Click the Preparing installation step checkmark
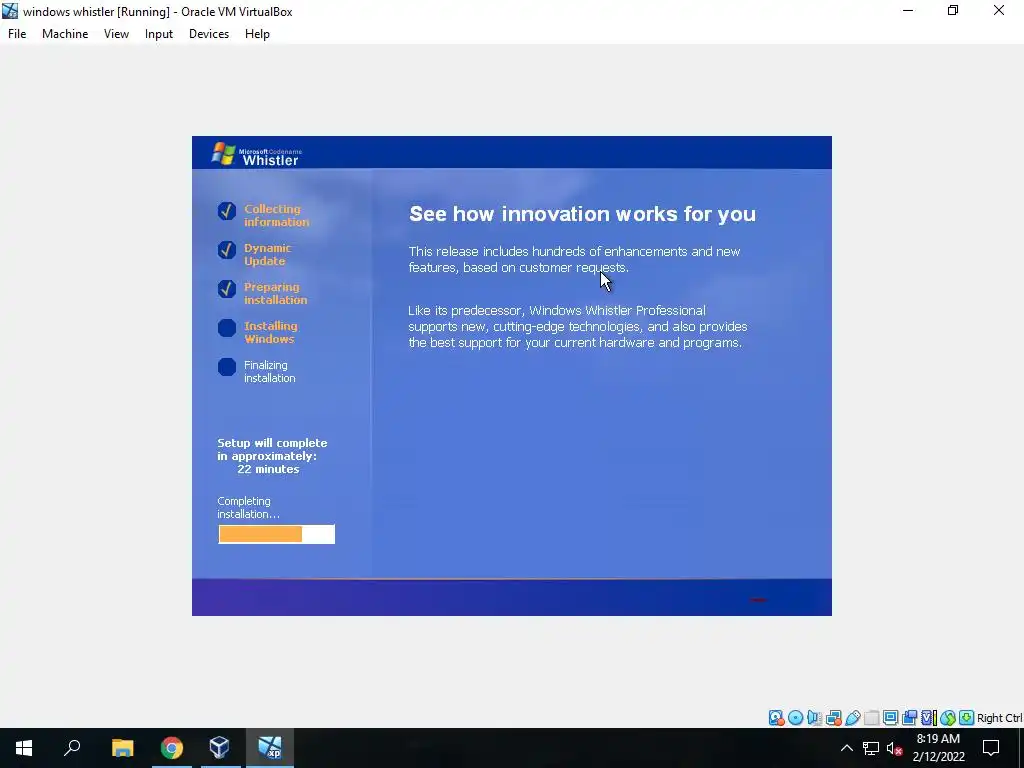 pyautogui.click(x=227, y=289)
